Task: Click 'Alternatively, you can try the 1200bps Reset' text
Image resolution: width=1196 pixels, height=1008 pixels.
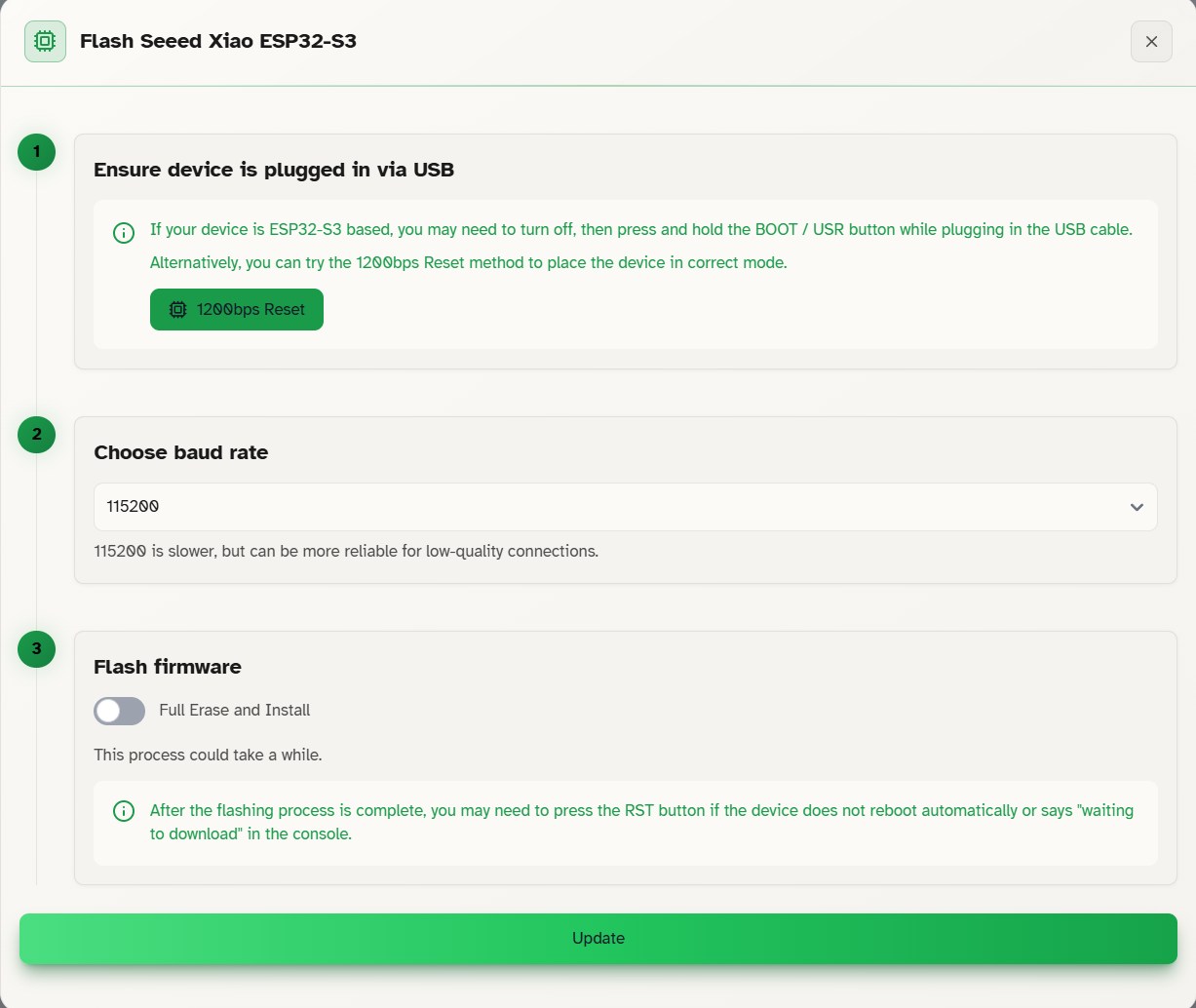Action: tap(468, 262)
